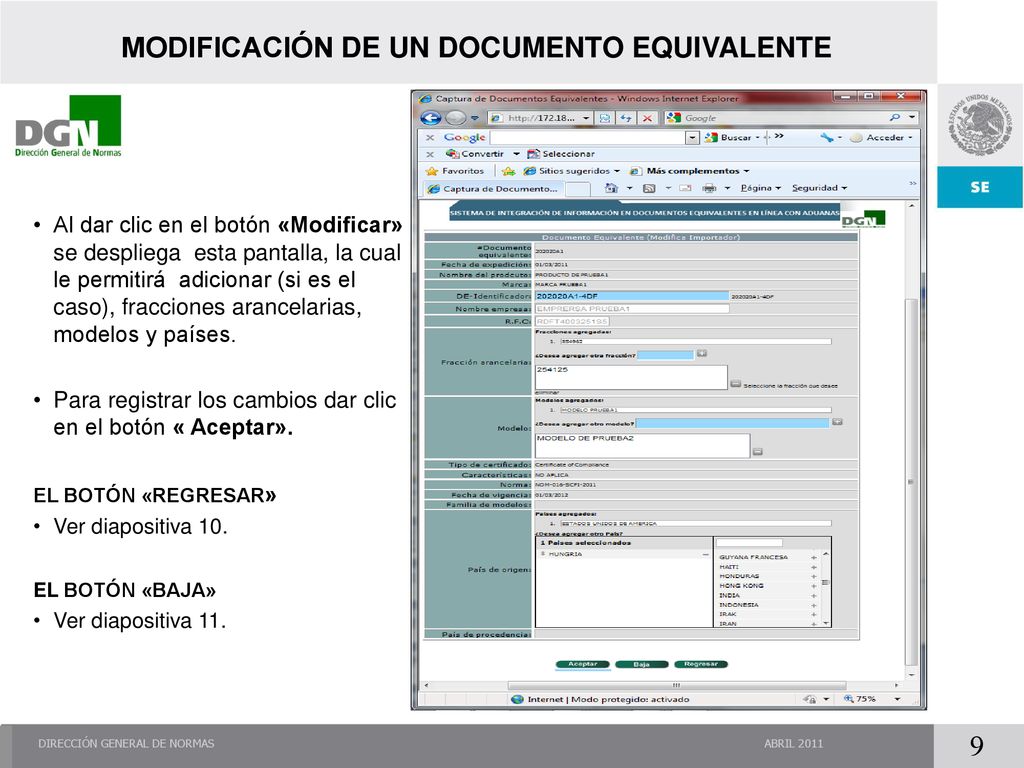The width and height of the screenshot is (1024, 768).
Task: Click the country search filter box
Action: coord(748,543)
